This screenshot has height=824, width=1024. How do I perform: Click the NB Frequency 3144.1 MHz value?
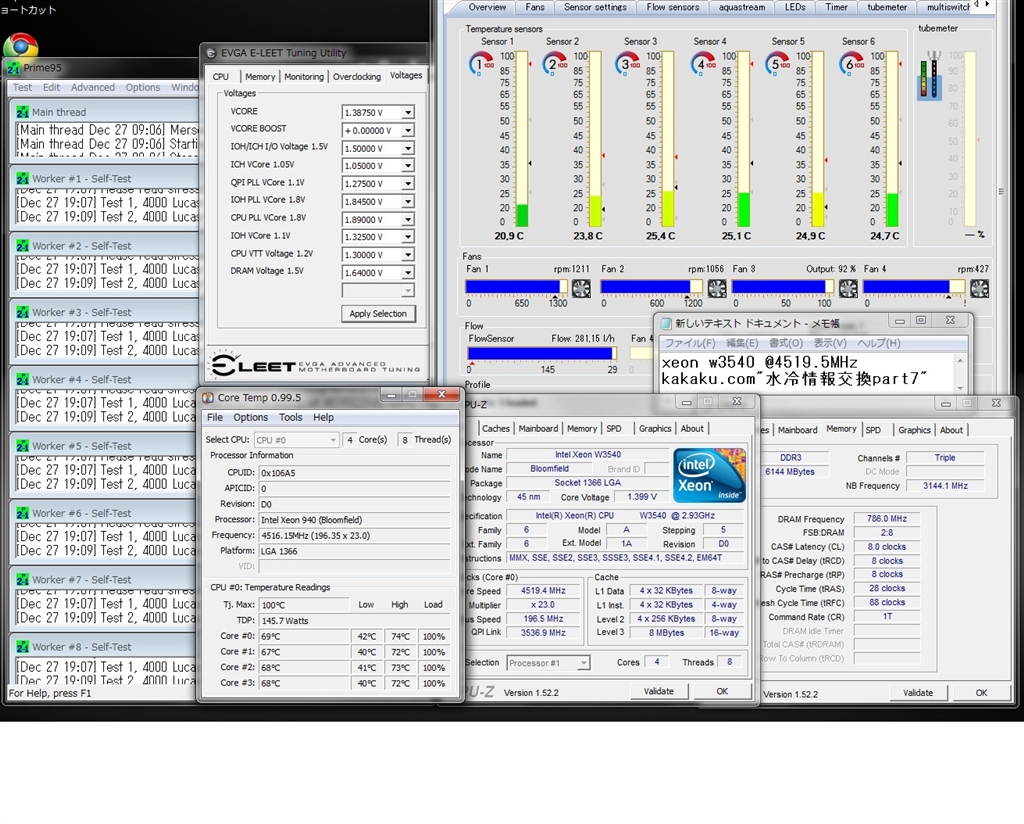click(945, 486)
